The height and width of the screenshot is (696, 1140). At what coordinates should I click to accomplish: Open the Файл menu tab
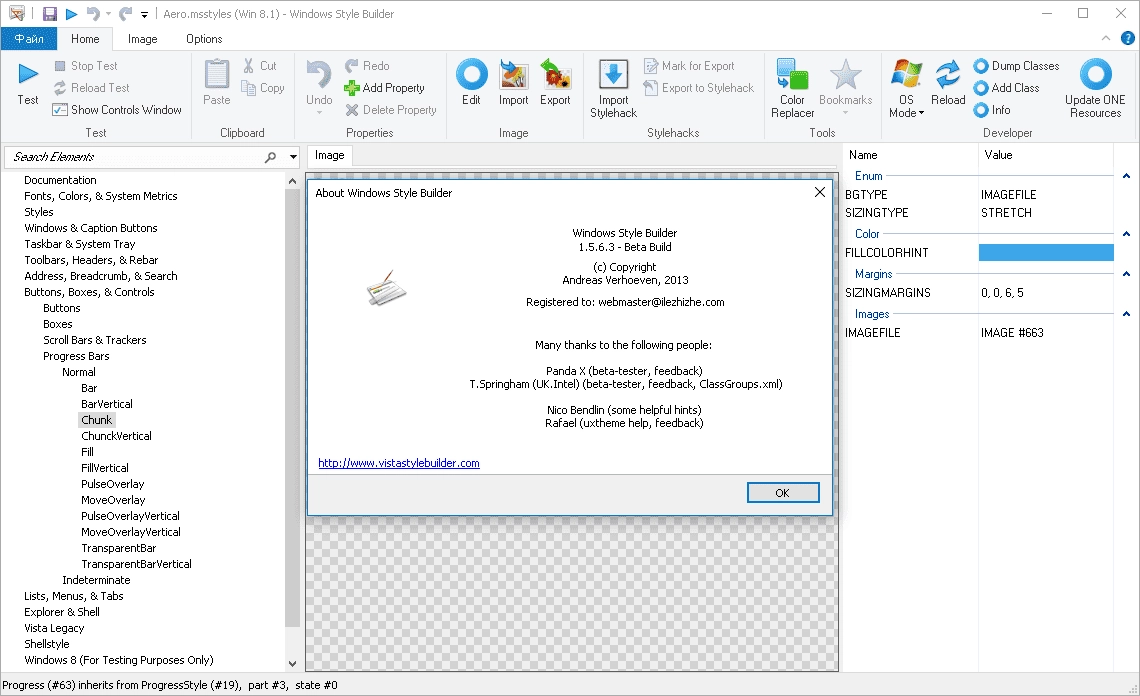30,39
